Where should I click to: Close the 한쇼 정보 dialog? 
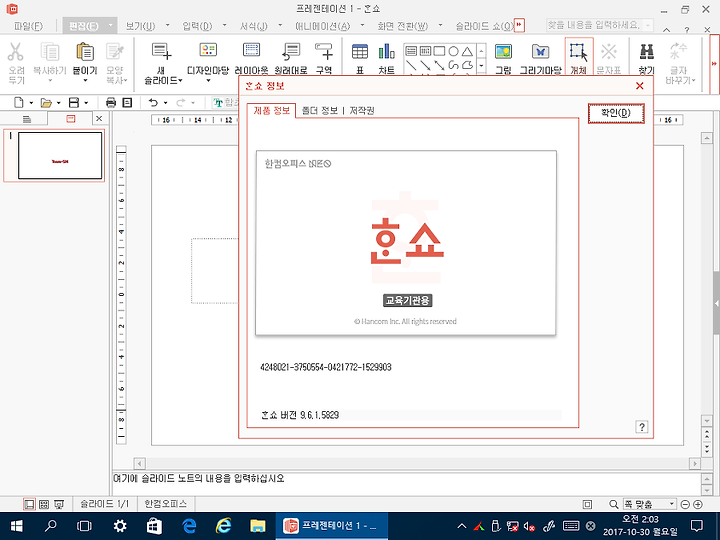(x=639, y=86)
